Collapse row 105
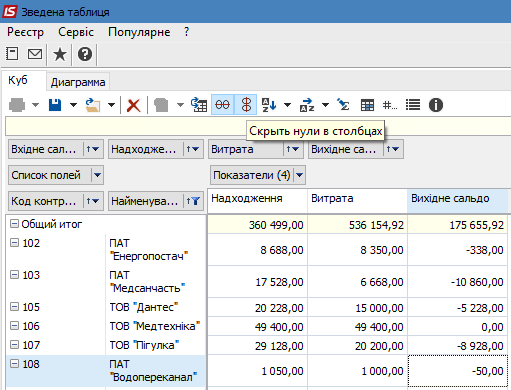511x390 pixels. coord(14,307)
